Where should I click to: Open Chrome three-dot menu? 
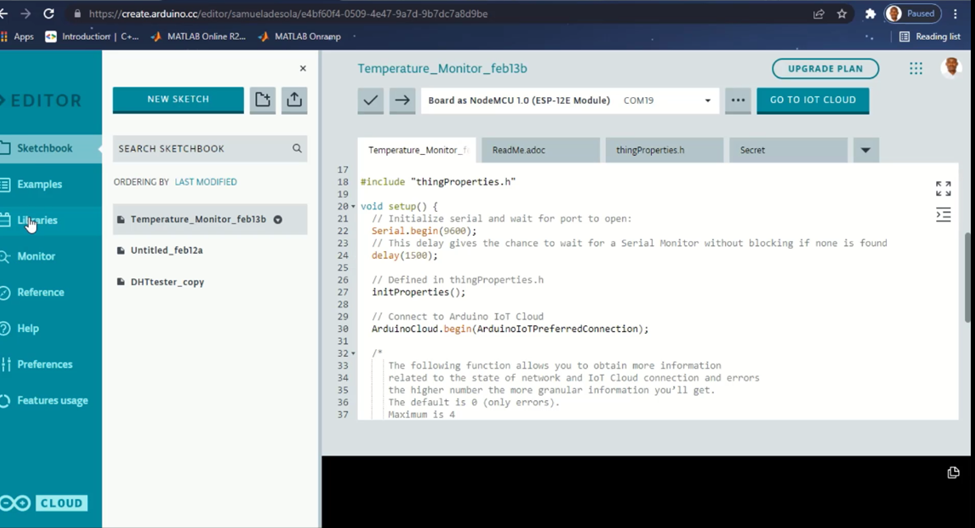point(956,14)
